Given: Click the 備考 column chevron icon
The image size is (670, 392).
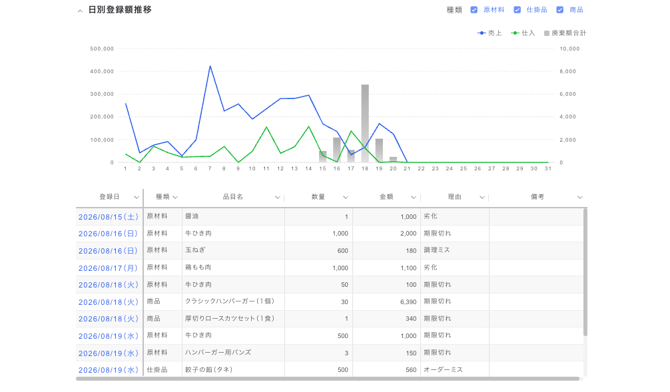Looking at the screenshot, I should coord(580,197).
